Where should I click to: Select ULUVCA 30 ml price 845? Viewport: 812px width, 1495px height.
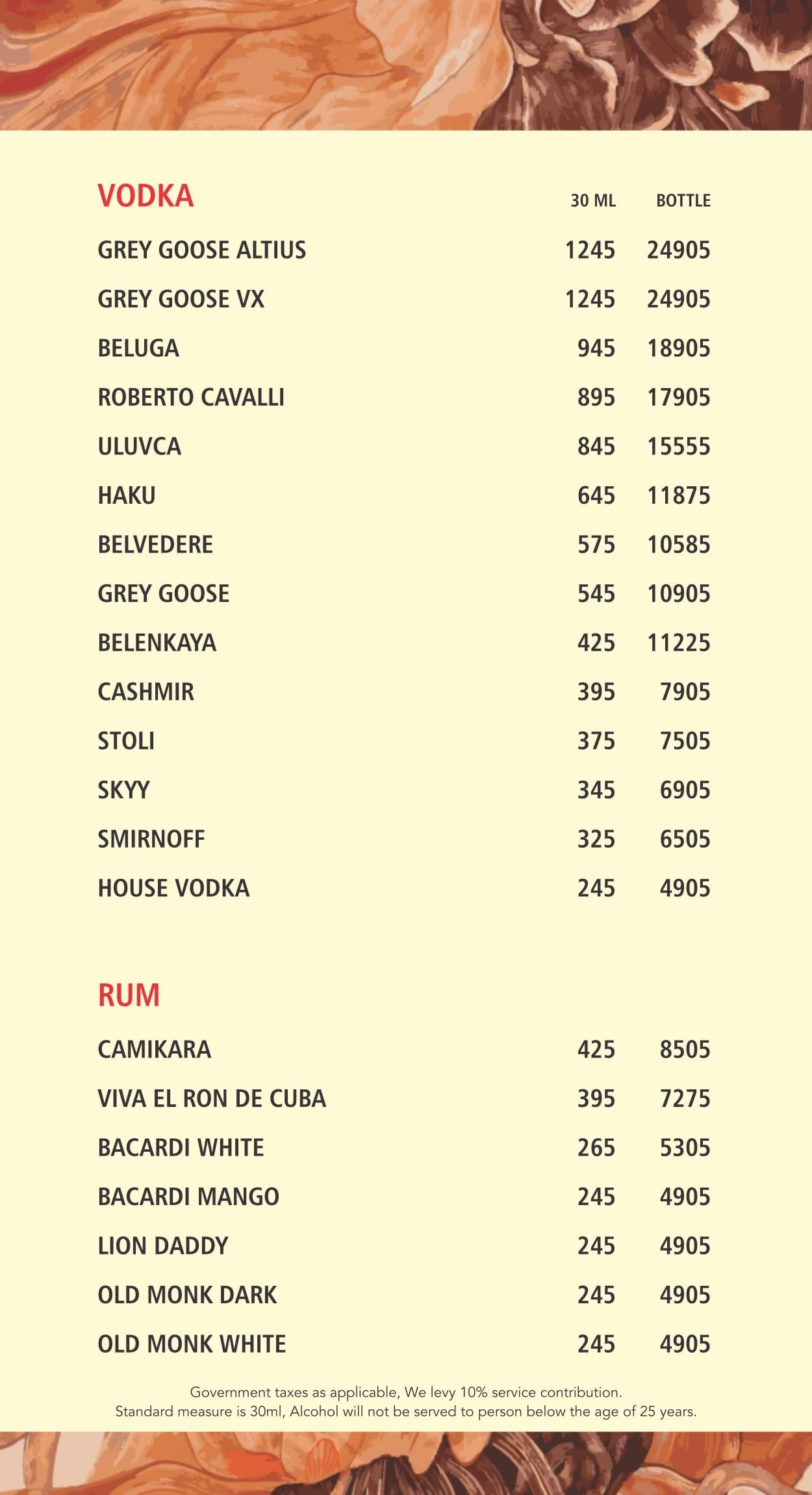click(596, 447)
